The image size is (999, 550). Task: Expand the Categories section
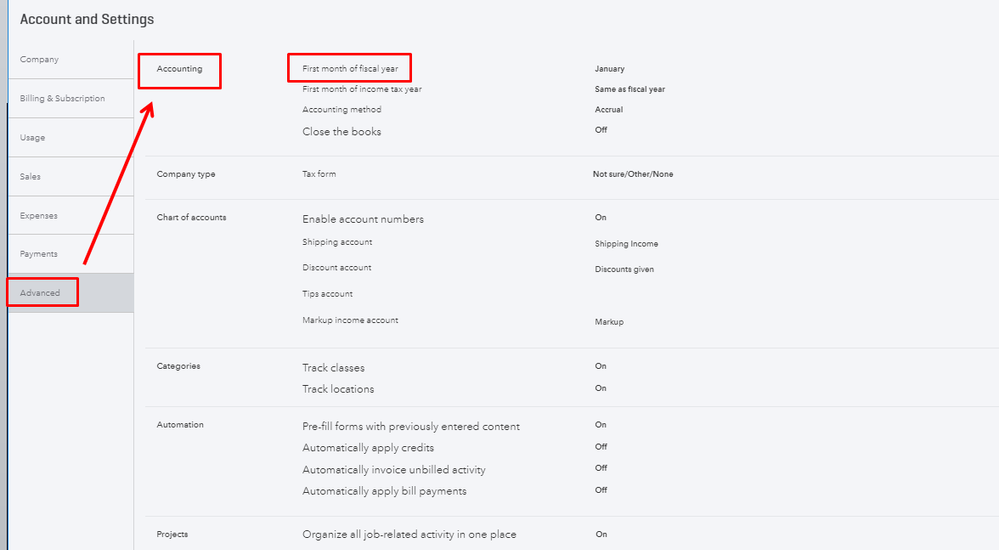[x=179, y=366]
